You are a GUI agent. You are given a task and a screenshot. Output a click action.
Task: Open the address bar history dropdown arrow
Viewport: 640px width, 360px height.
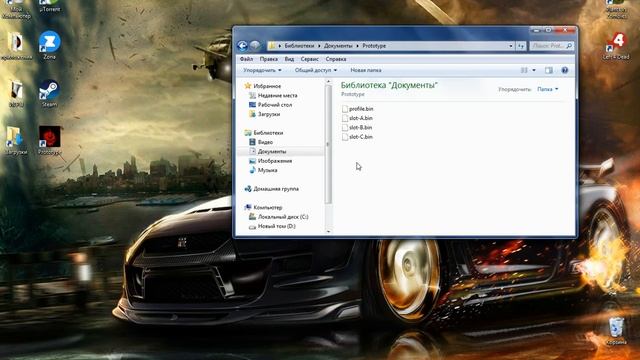tap(511, 46)
